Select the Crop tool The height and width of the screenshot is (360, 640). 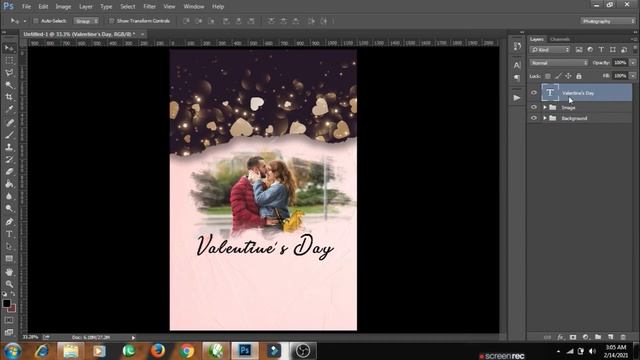[9, 97]
